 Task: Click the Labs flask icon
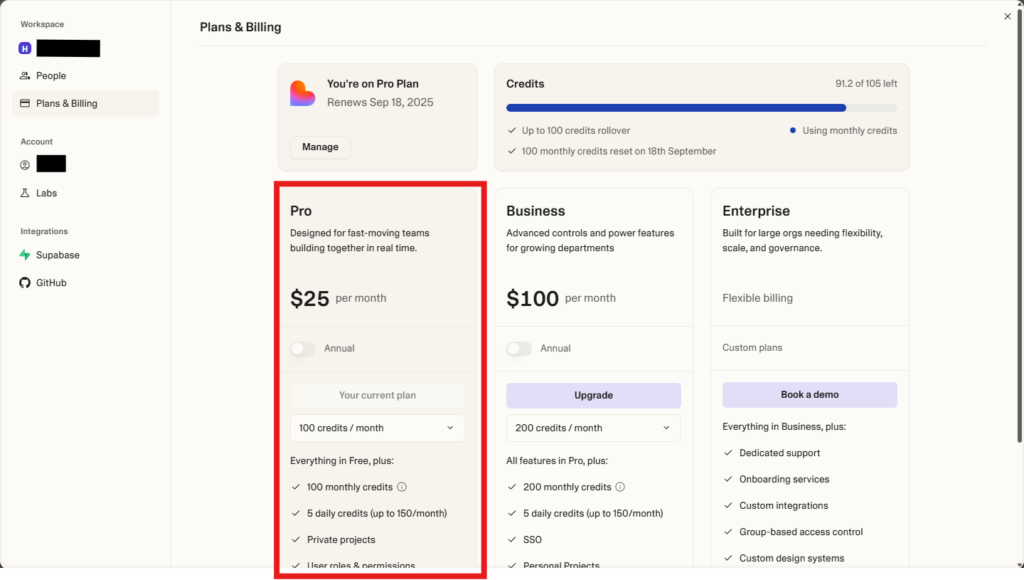pyautogui.click(x=25, y=193)
